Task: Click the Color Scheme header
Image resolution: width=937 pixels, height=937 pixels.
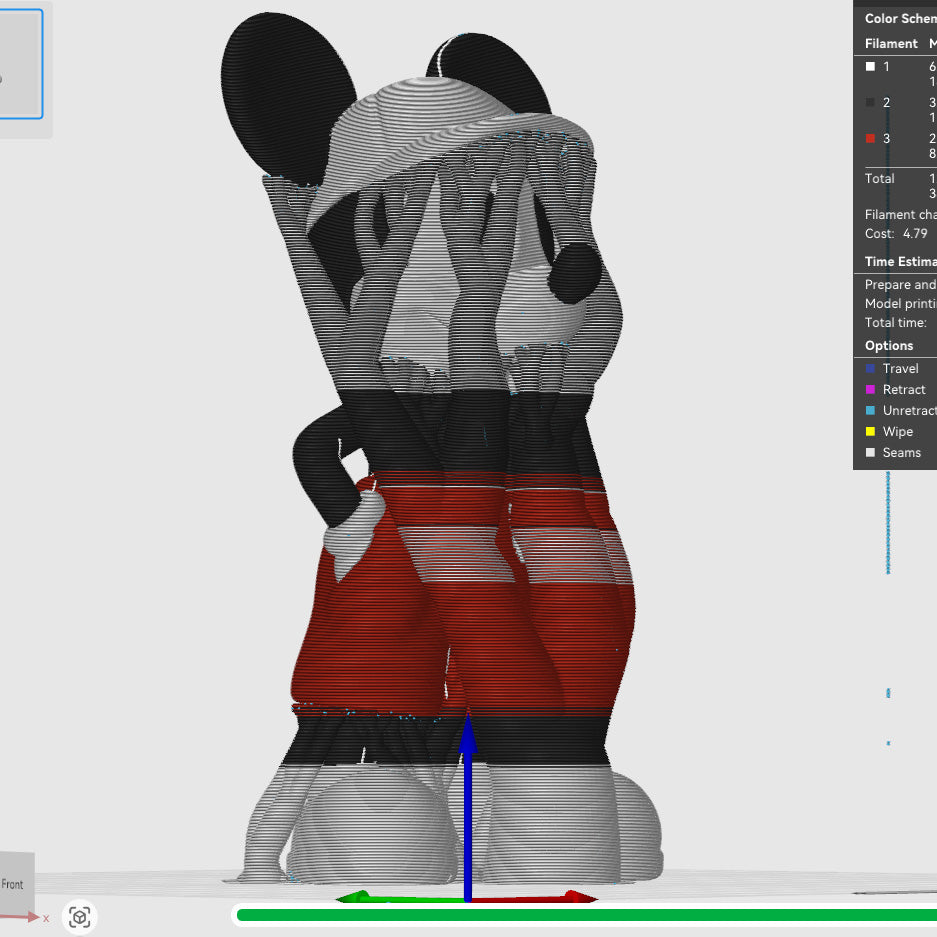Action: pyautogui.click(x=900, y=19)
